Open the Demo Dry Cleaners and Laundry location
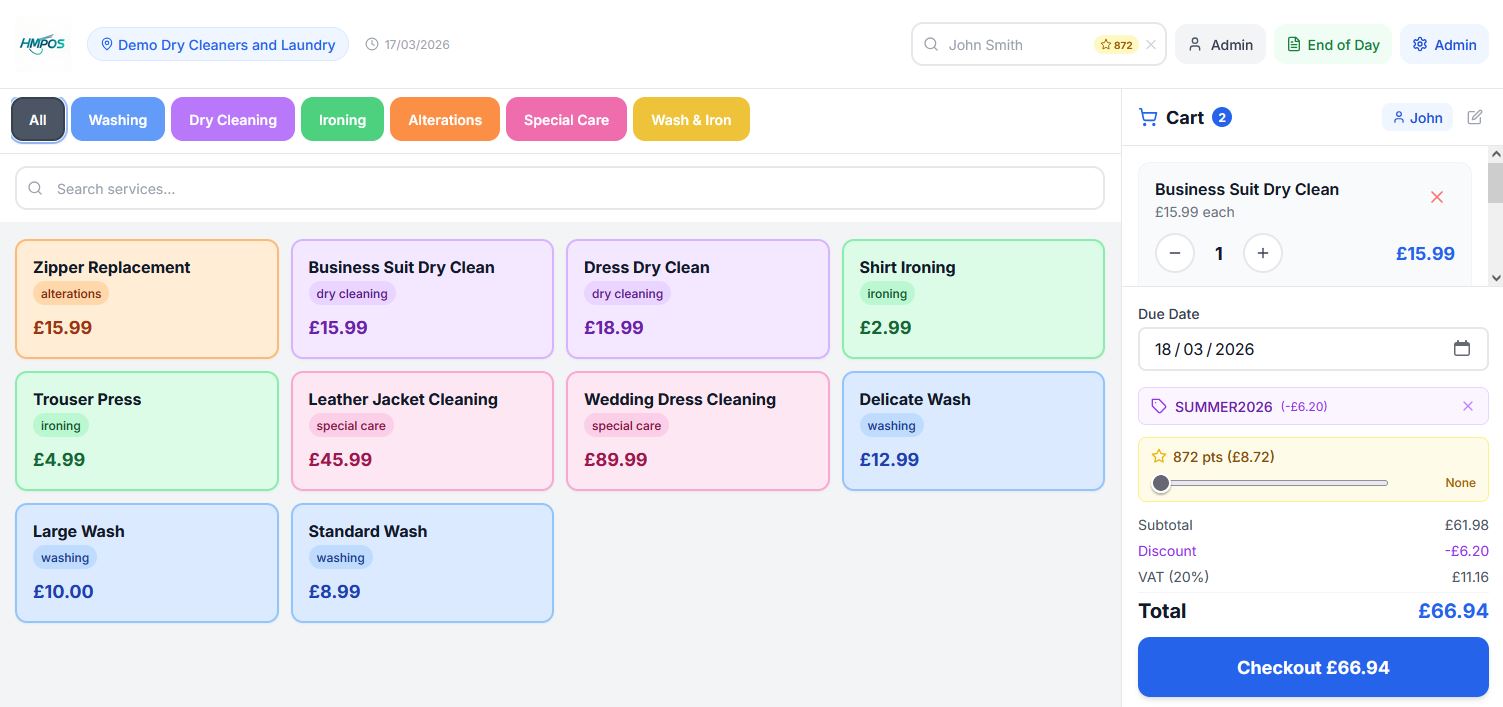The image size is (1503, 707). pyautogui.click(x=218, y=45)
